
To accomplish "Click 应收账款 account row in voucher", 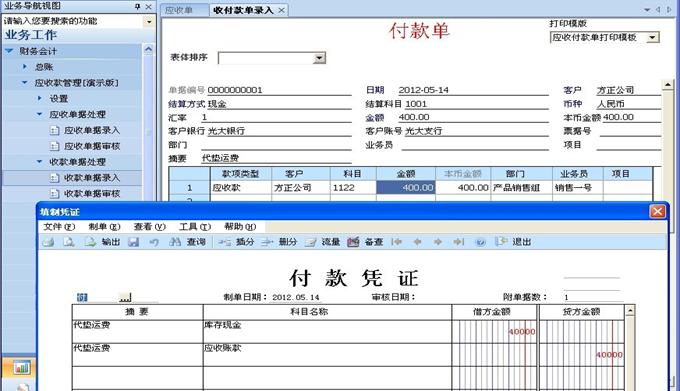I will point(327,355).
